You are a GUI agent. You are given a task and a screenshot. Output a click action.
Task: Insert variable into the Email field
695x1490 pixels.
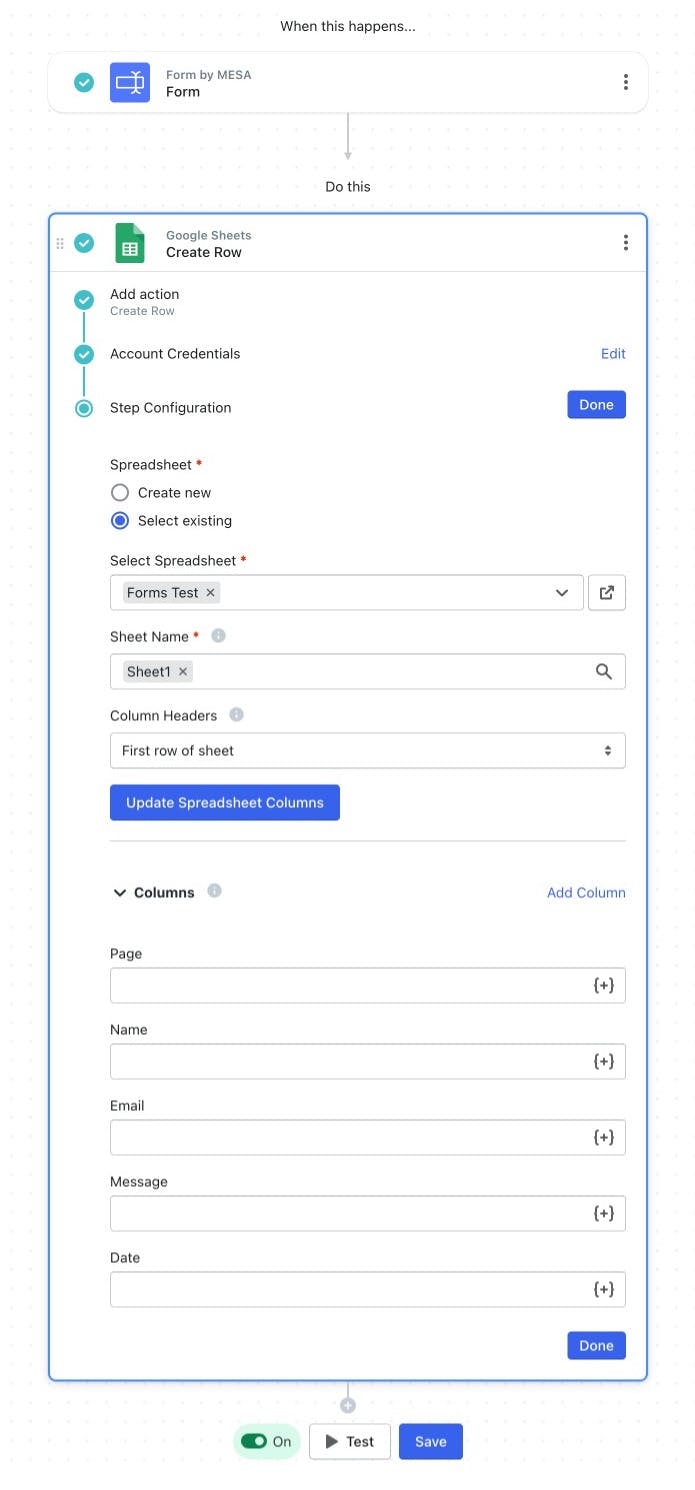[604, 1137]
